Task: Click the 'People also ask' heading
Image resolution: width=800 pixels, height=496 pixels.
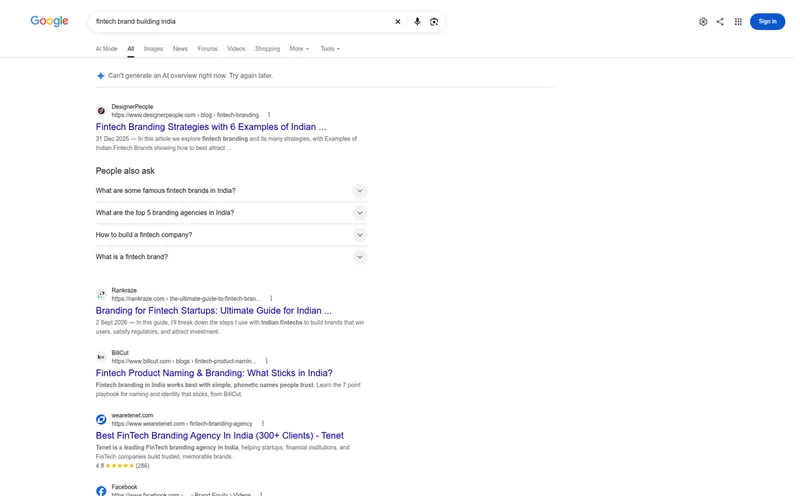Action: pos(125,171)
